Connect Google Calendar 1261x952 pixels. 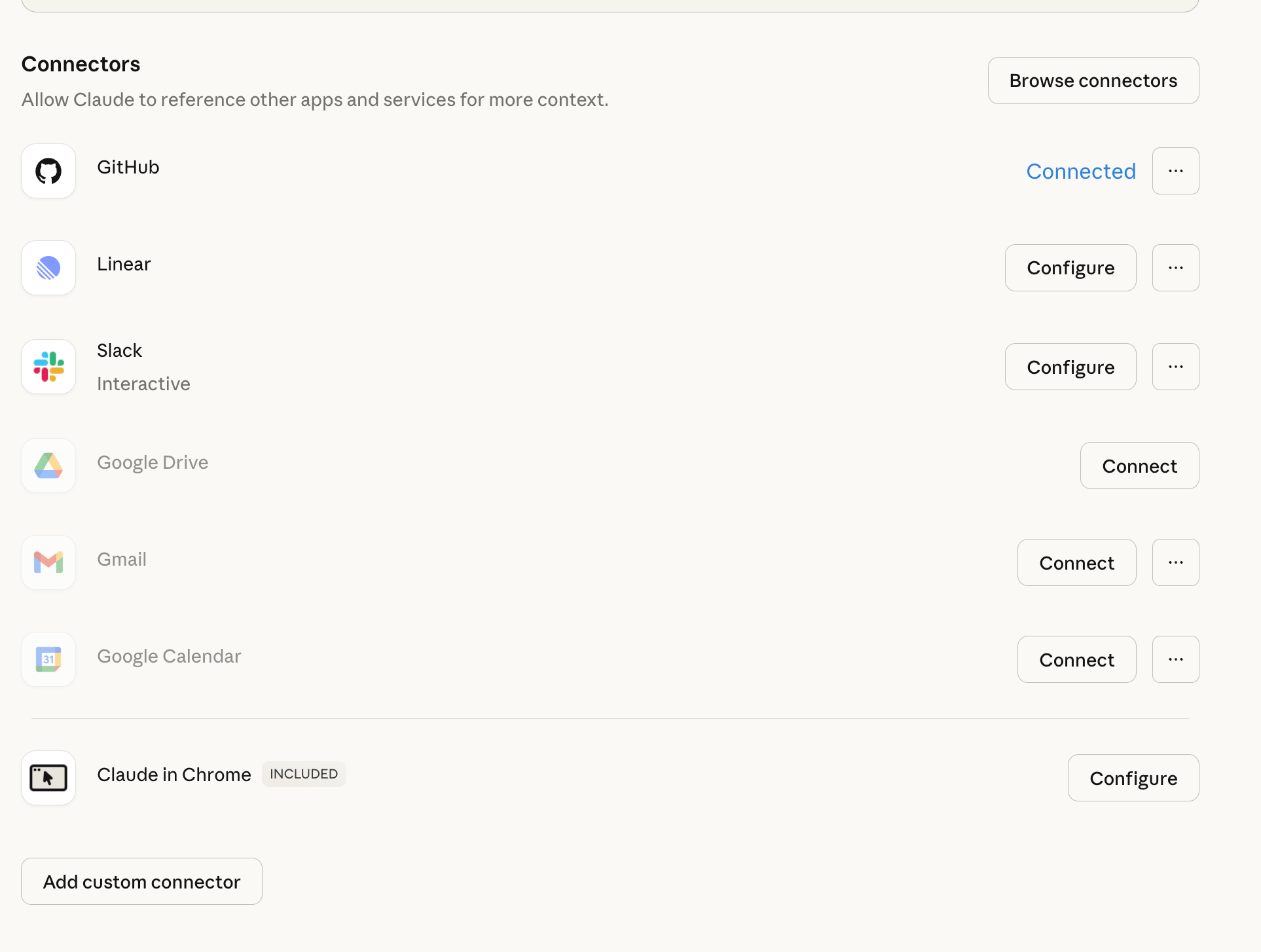pyautogui.click(x=1077, y=659)
